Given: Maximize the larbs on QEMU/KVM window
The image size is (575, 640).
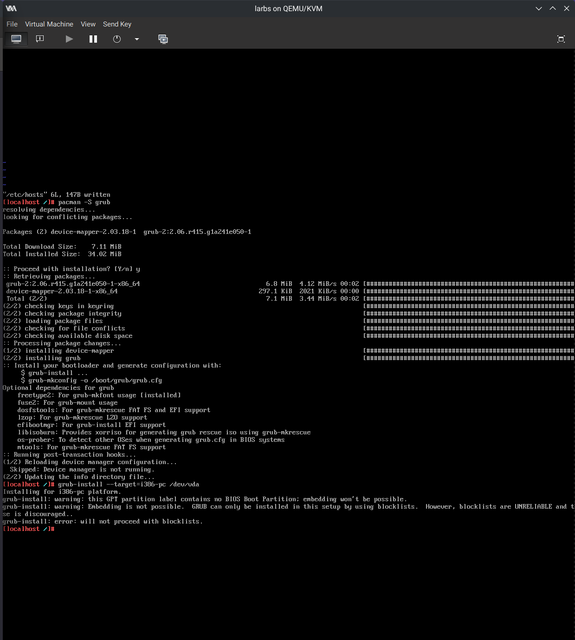Looking at the screenshot, I should [x=553, y=8].
